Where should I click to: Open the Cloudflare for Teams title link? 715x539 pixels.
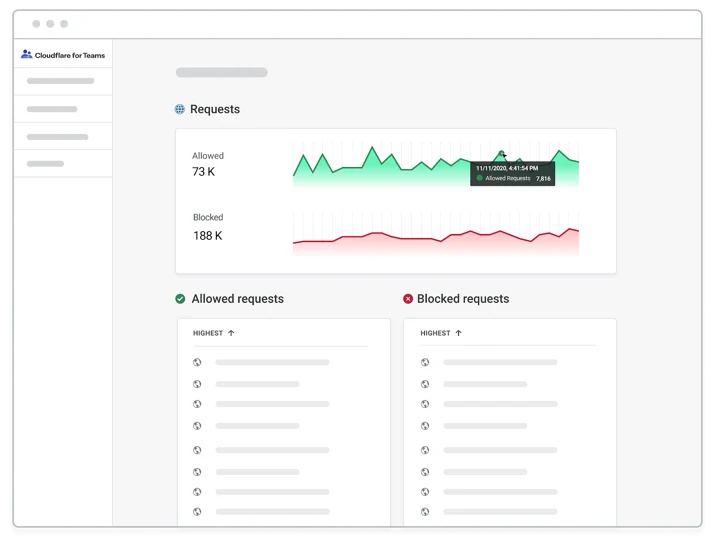[70, 55]
